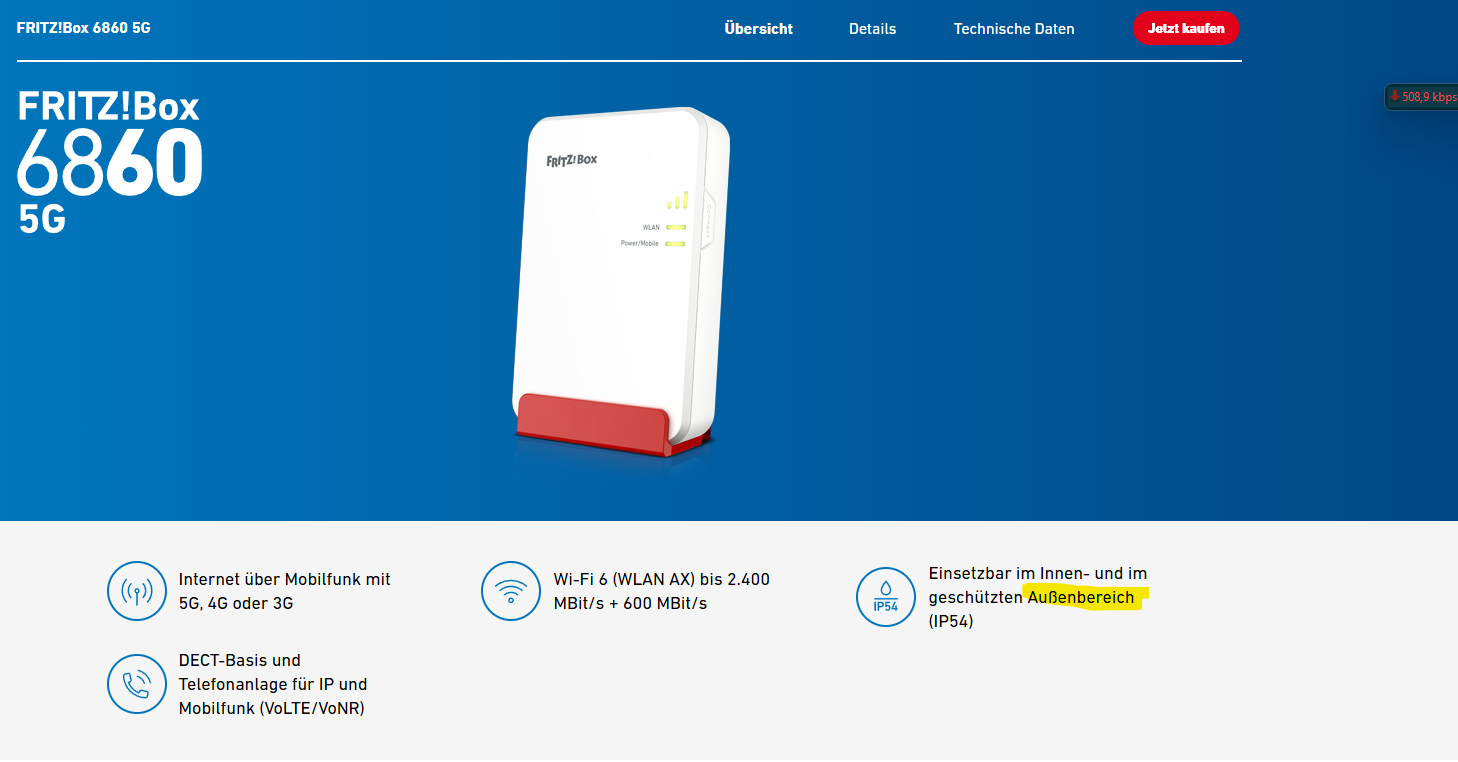Click the FRITZ!Box logo on the router
The width and height of the screenshot is (1458, 762).
pos(571,160)
